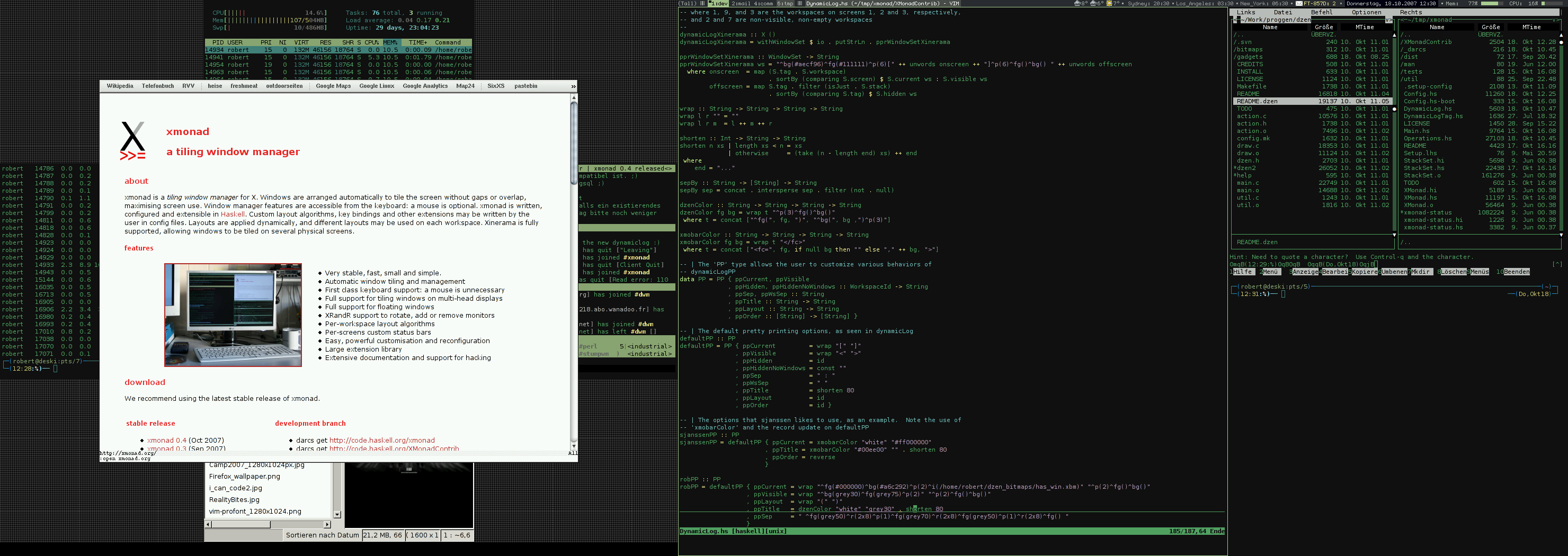Click the browser scrollbar down arrow
This screenshot has width=1568, height=556.
click(573, 446)
